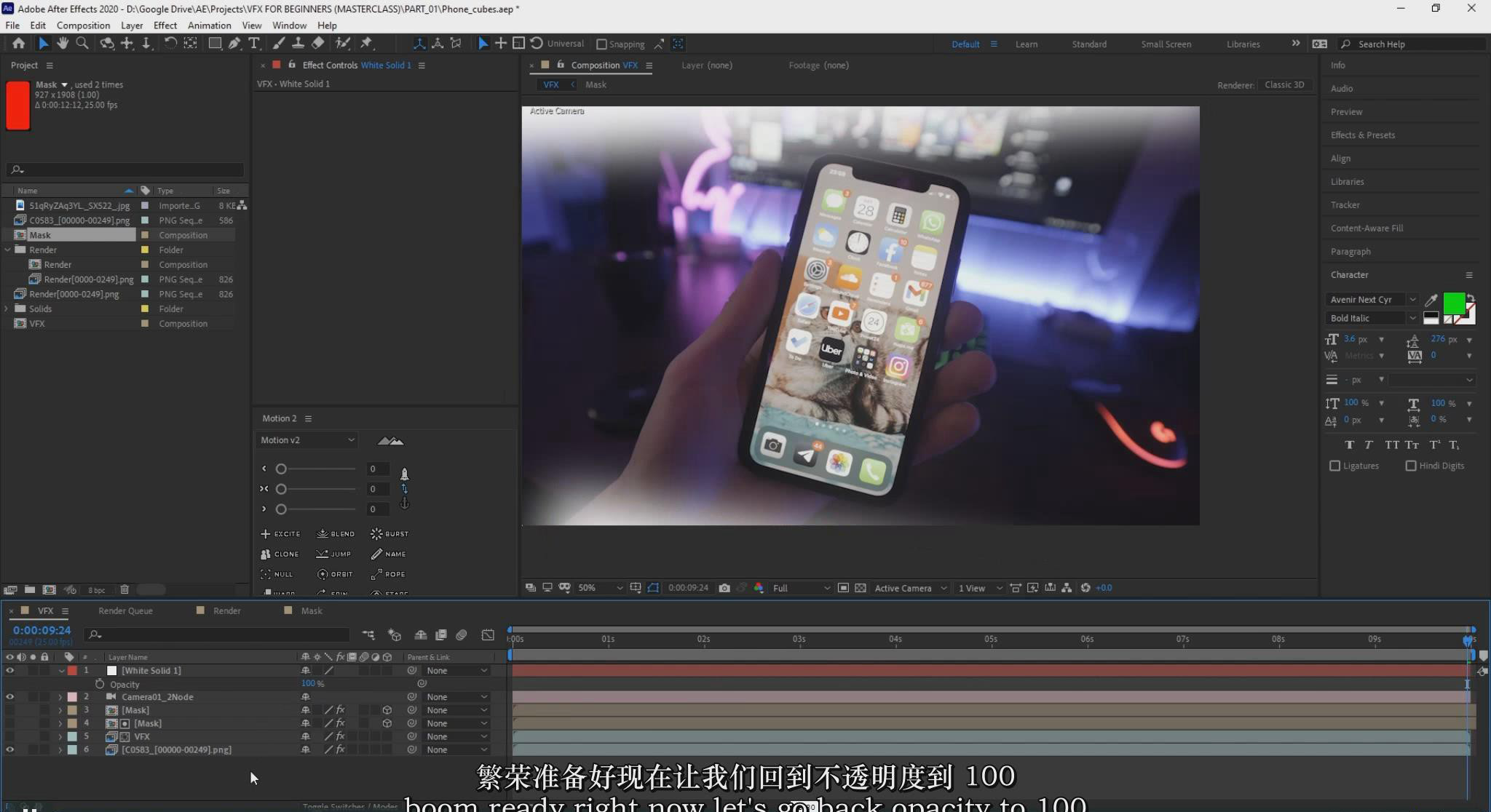The width and height of the screenshot is (1491, 812).
Task: Select the Clone Stamp tool
Action: pos(298,44)
